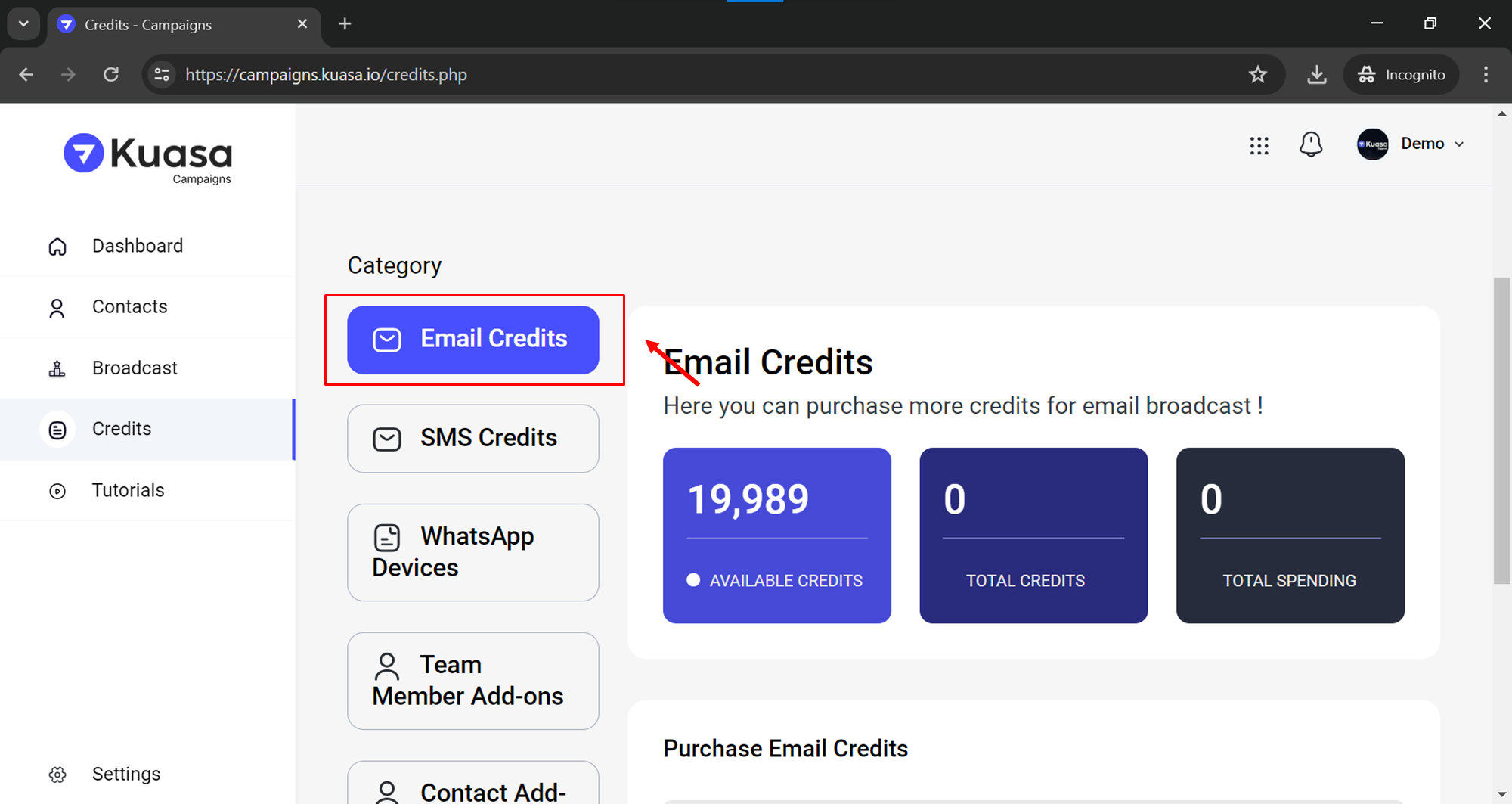Open Contacts from the sidebar
The image size is (1512, 804).
[129, 306]
